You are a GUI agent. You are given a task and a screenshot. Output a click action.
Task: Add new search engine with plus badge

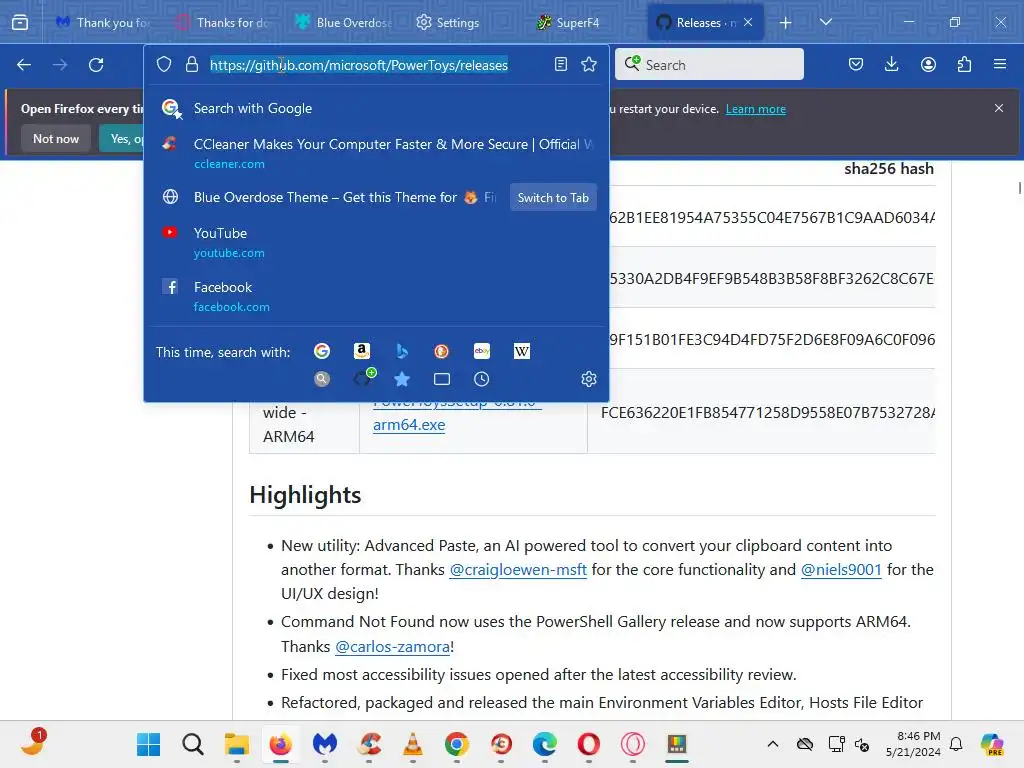364,377
